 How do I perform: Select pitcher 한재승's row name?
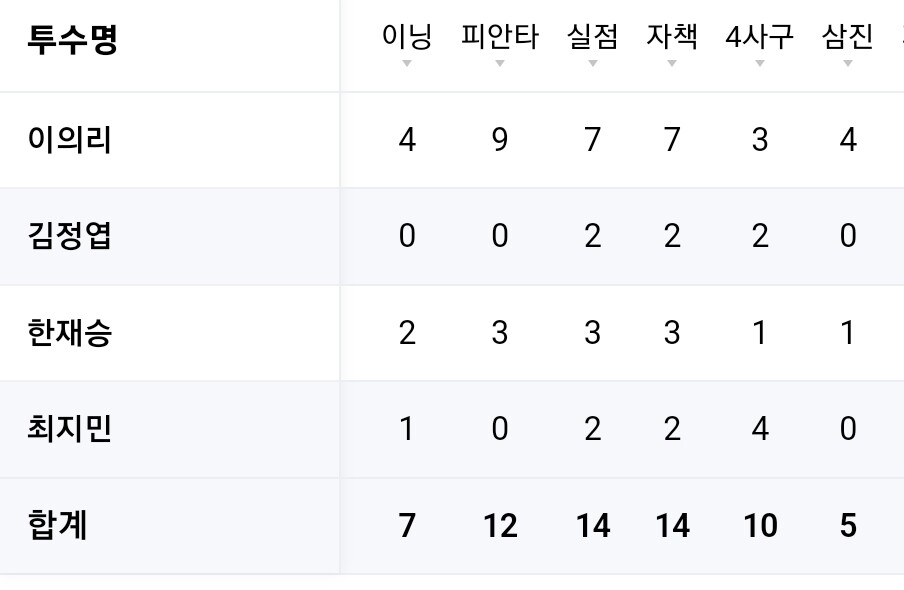(x=69, y=333)
